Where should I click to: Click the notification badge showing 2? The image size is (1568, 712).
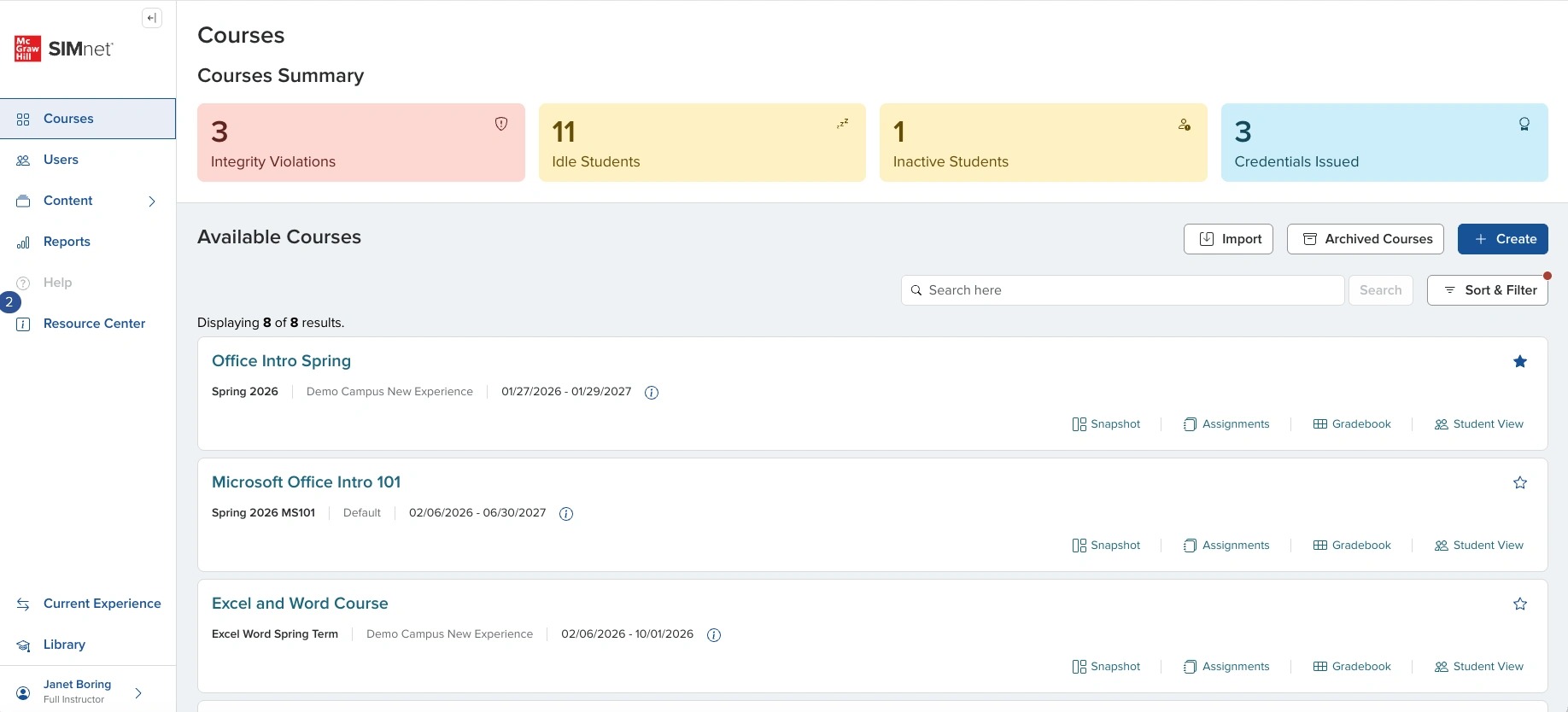tap(9, 301)
